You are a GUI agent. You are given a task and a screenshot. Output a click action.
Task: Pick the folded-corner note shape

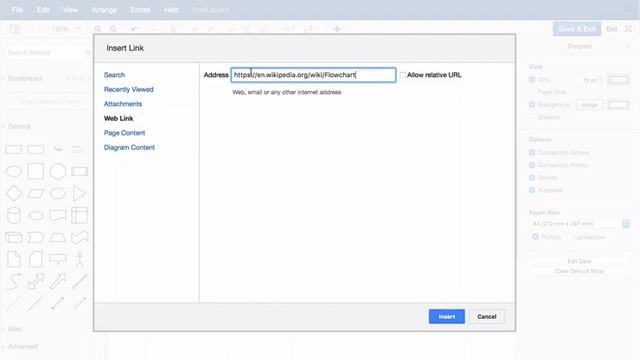point(13,259)
